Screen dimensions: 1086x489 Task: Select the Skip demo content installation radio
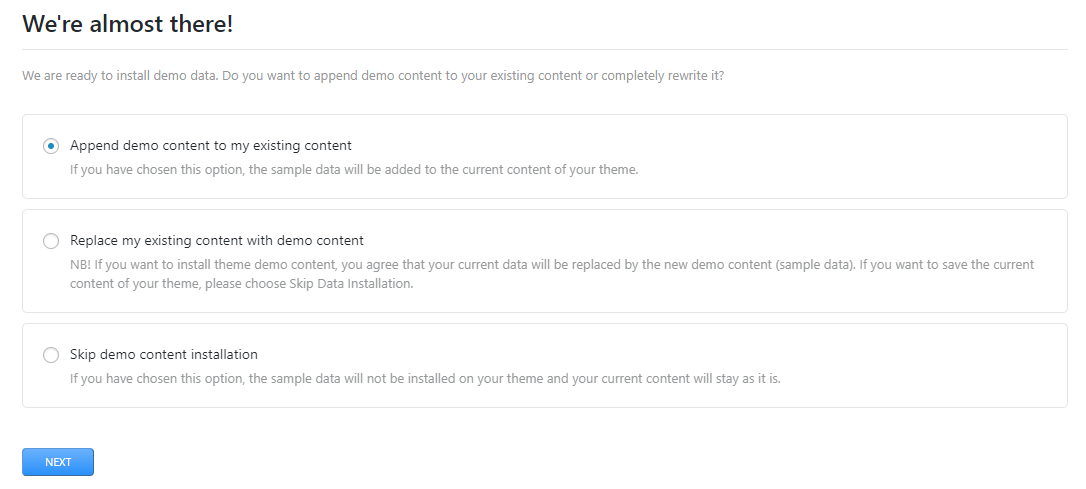(51, 355)
